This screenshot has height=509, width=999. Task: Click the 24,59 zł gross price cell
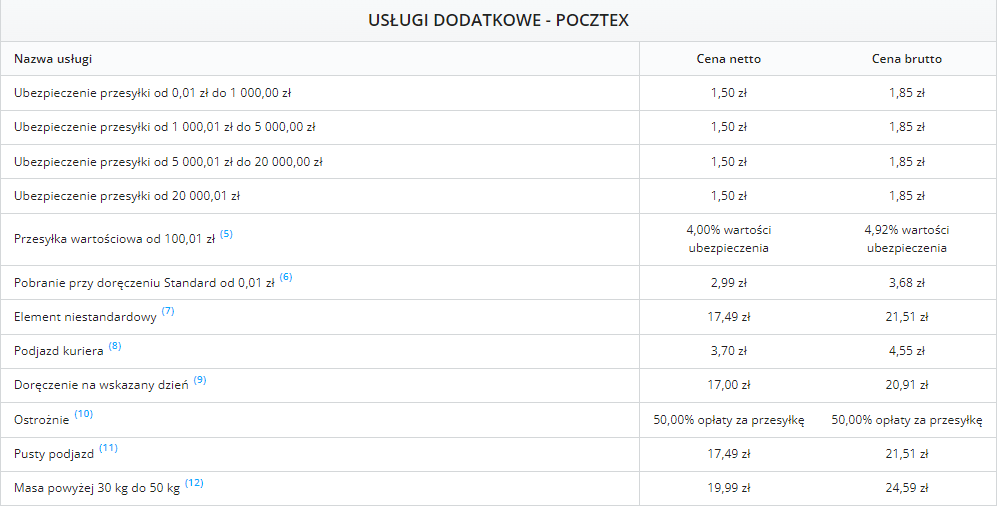pos(906,489)
